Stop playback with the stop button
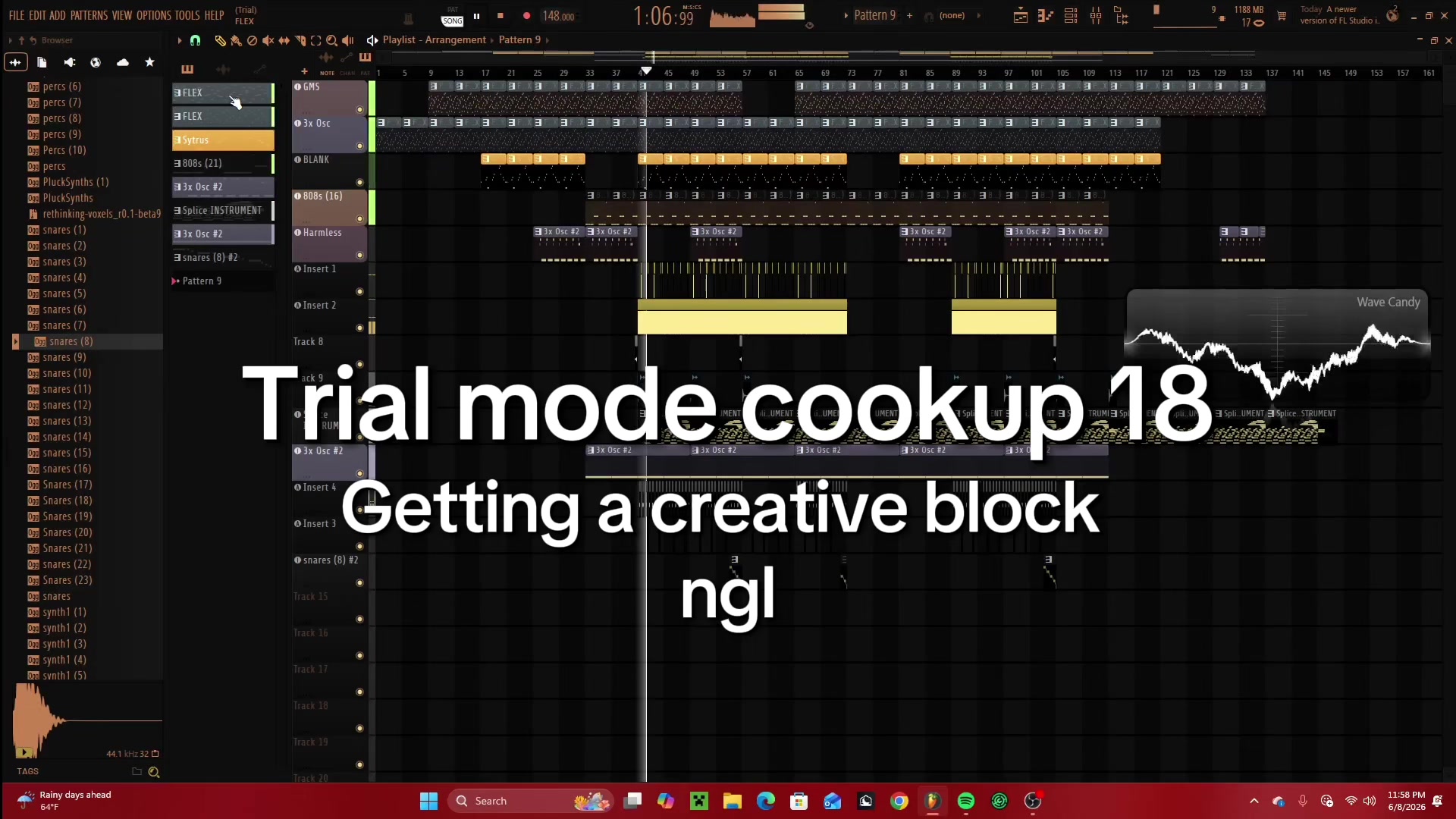Viewport: 1456px width, 819px height. coord(500,16)
